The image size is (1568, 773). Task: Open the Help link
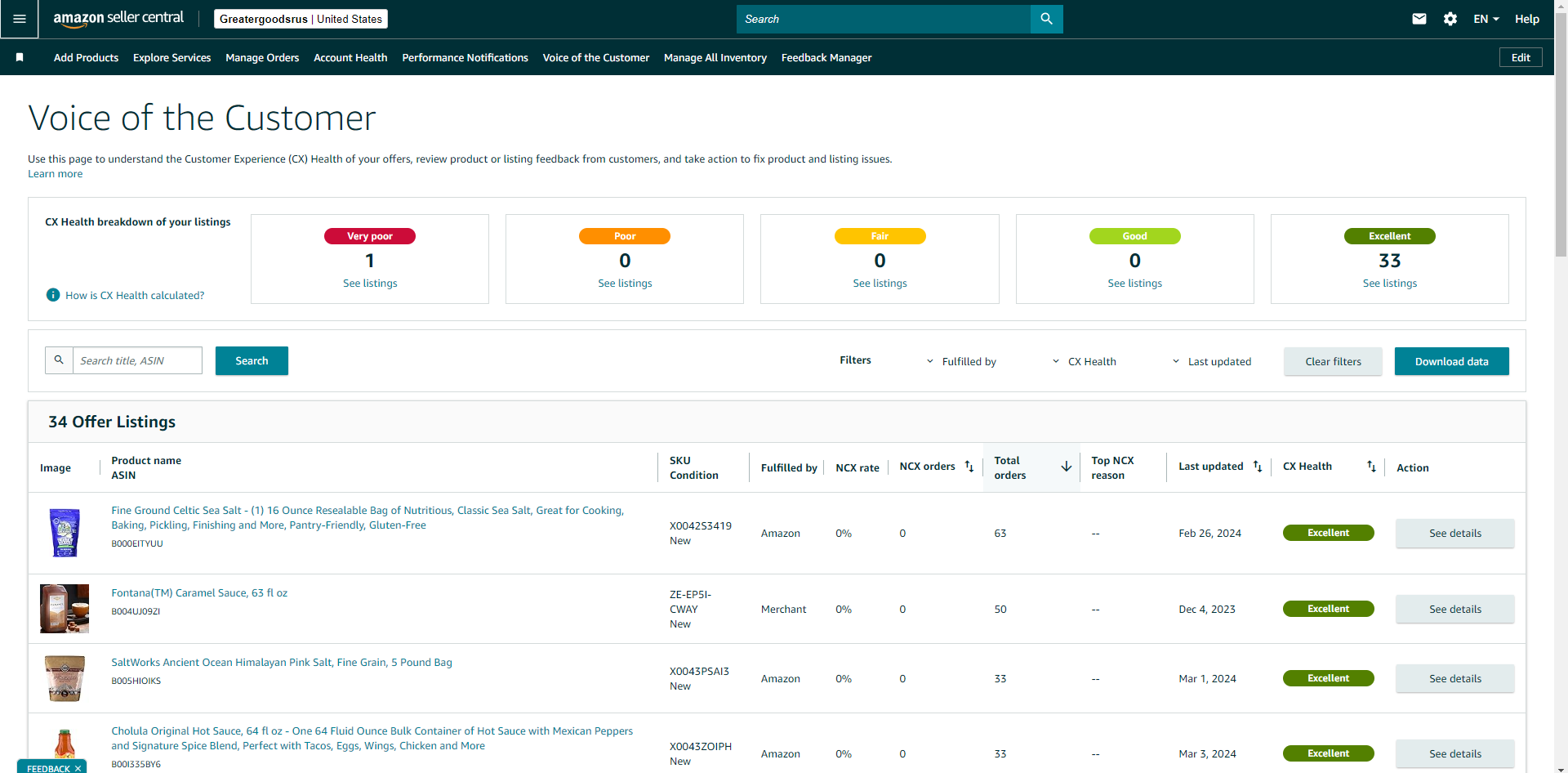(1527, 19)
